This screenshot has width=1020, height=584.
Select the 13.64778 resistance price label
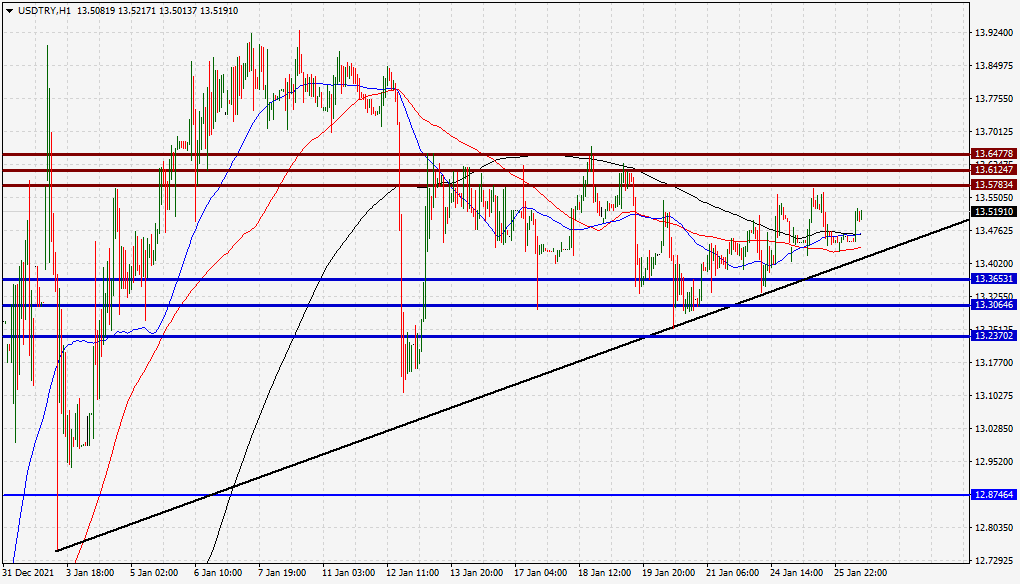pos(993,154)
